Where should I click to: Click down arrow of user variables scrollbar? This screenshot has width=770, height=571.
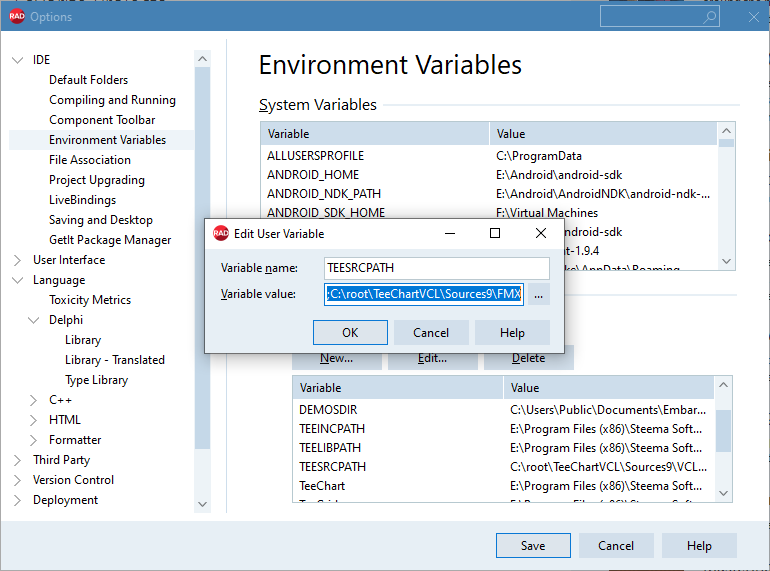tap(723, 493)
